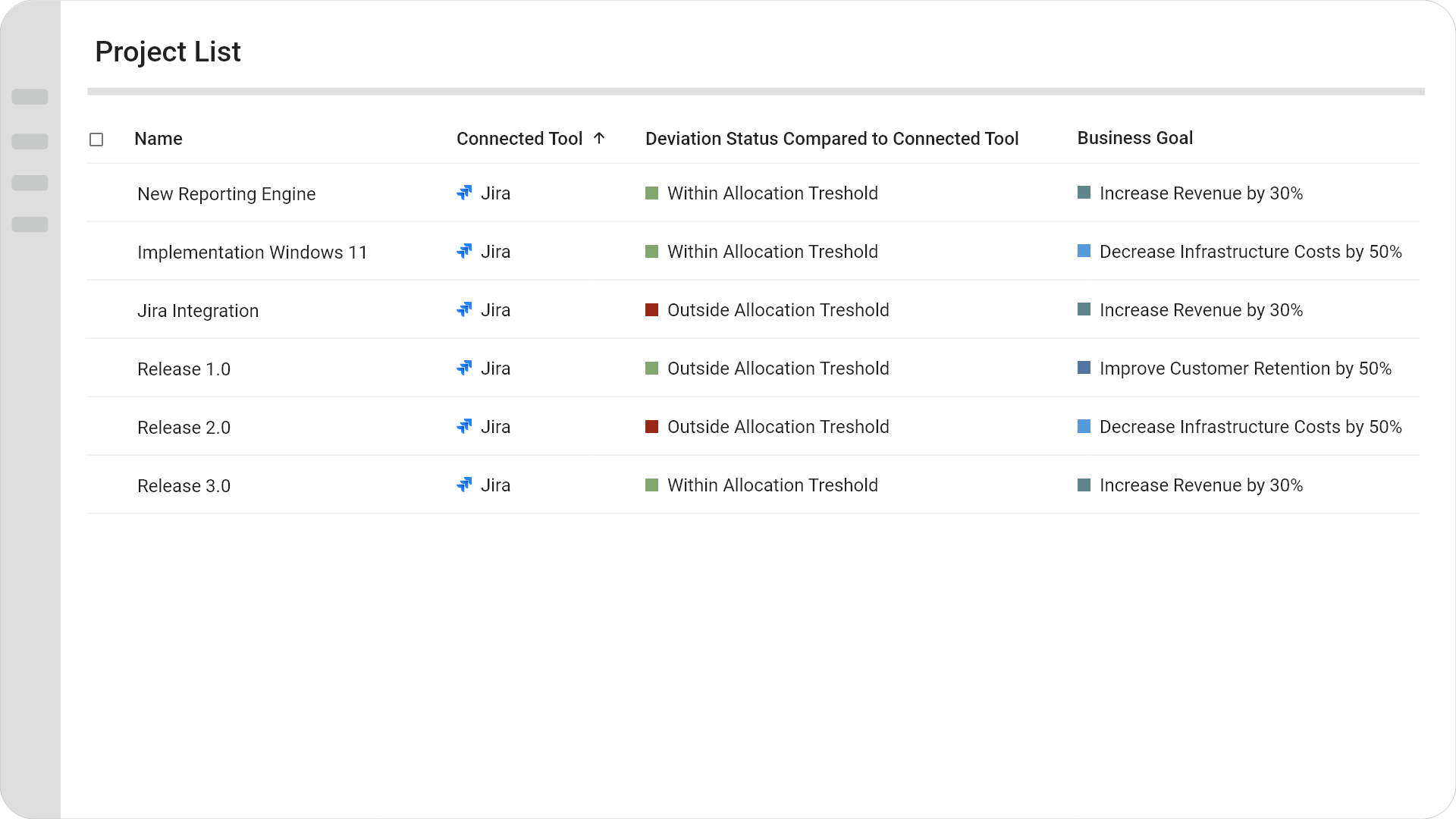Click the Jira label in the Release 1.0 row
This screenshot has height=819, width=1456.
pyautogui.click(x=495, y=369)
